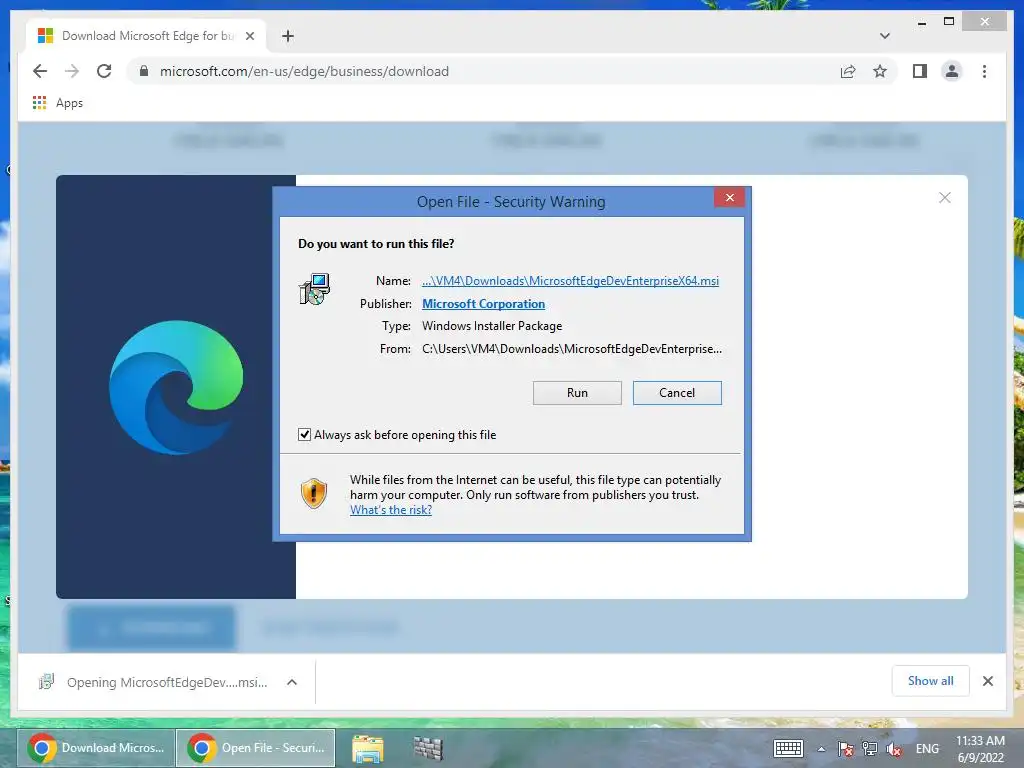Click the Run button in Security Warning
The height and width of the screenshot is (768, 1024).
pyautogui.click(x=577, y=392)
